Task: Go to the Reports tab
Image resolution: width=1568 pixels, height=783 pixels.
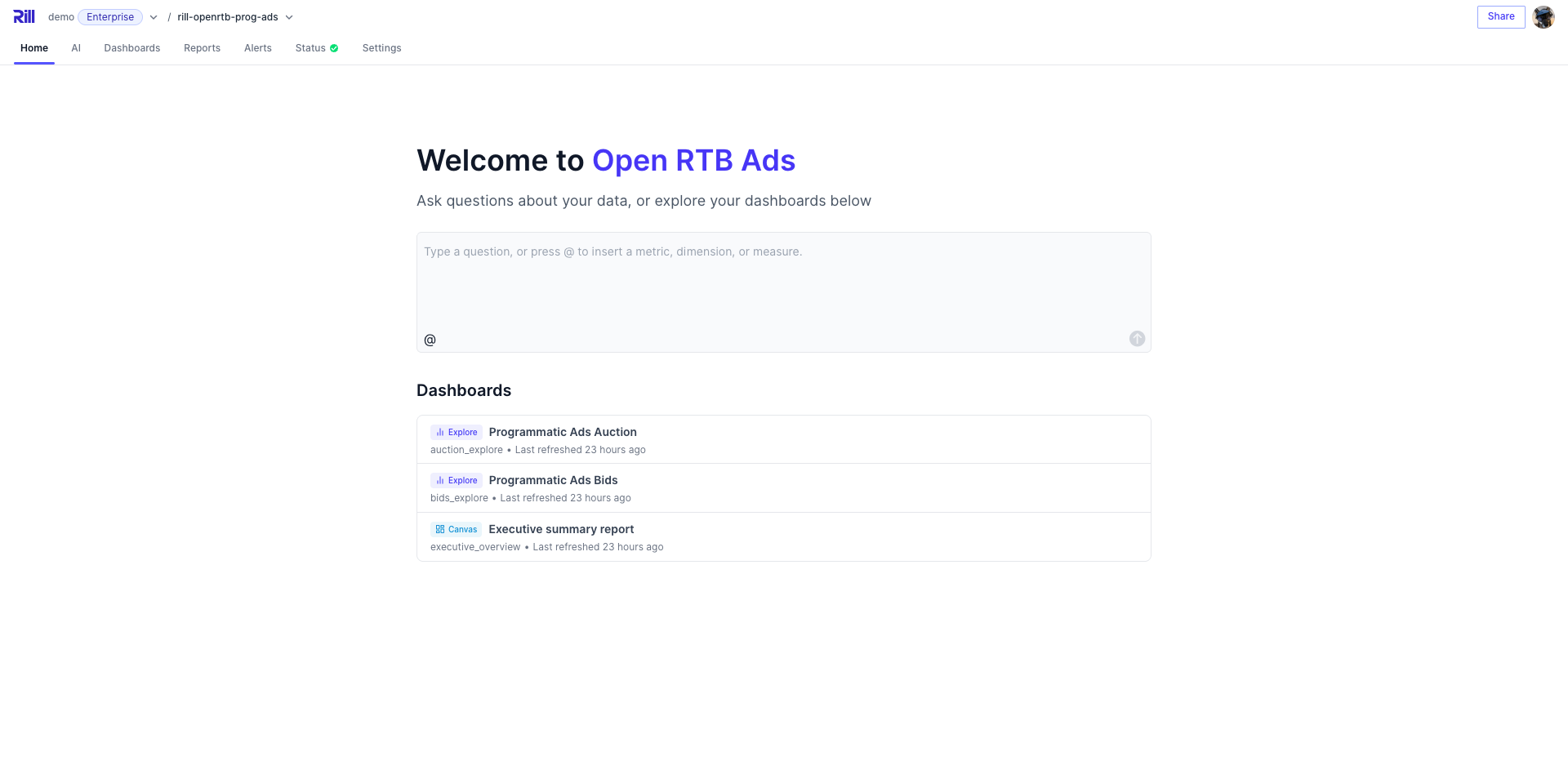Action: 202,48
